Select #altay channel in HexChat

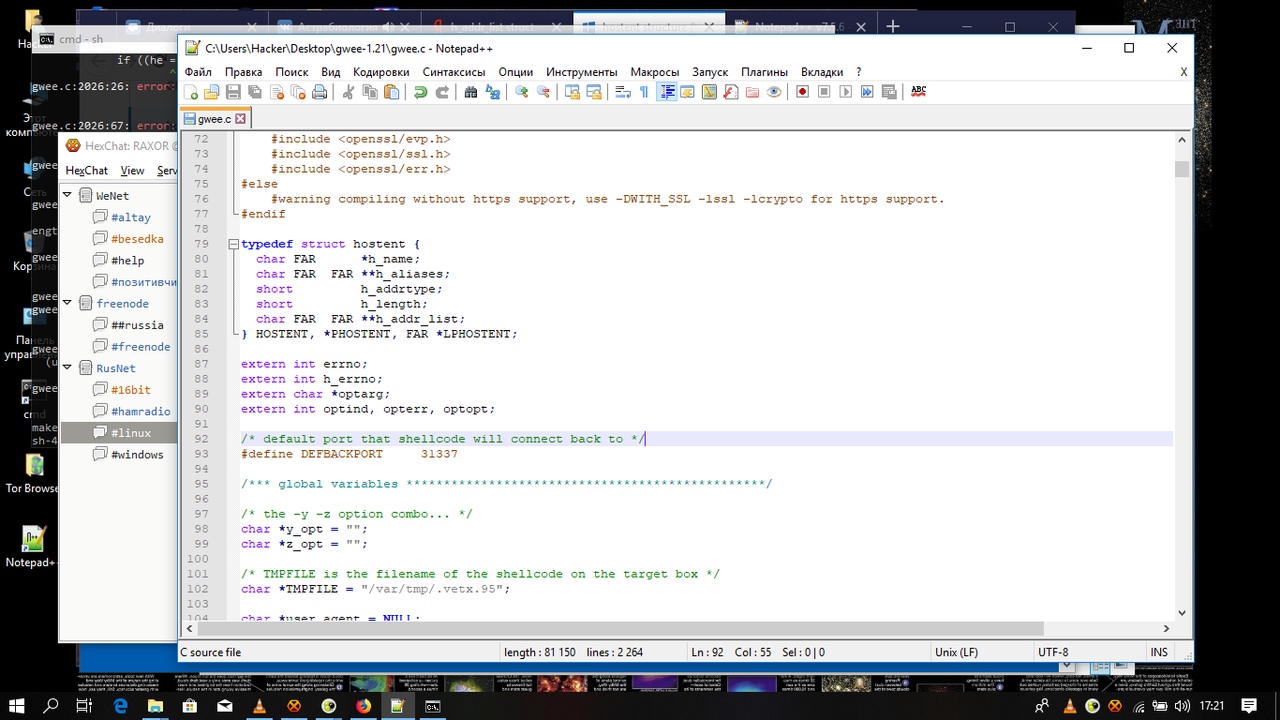click(130, 217)
